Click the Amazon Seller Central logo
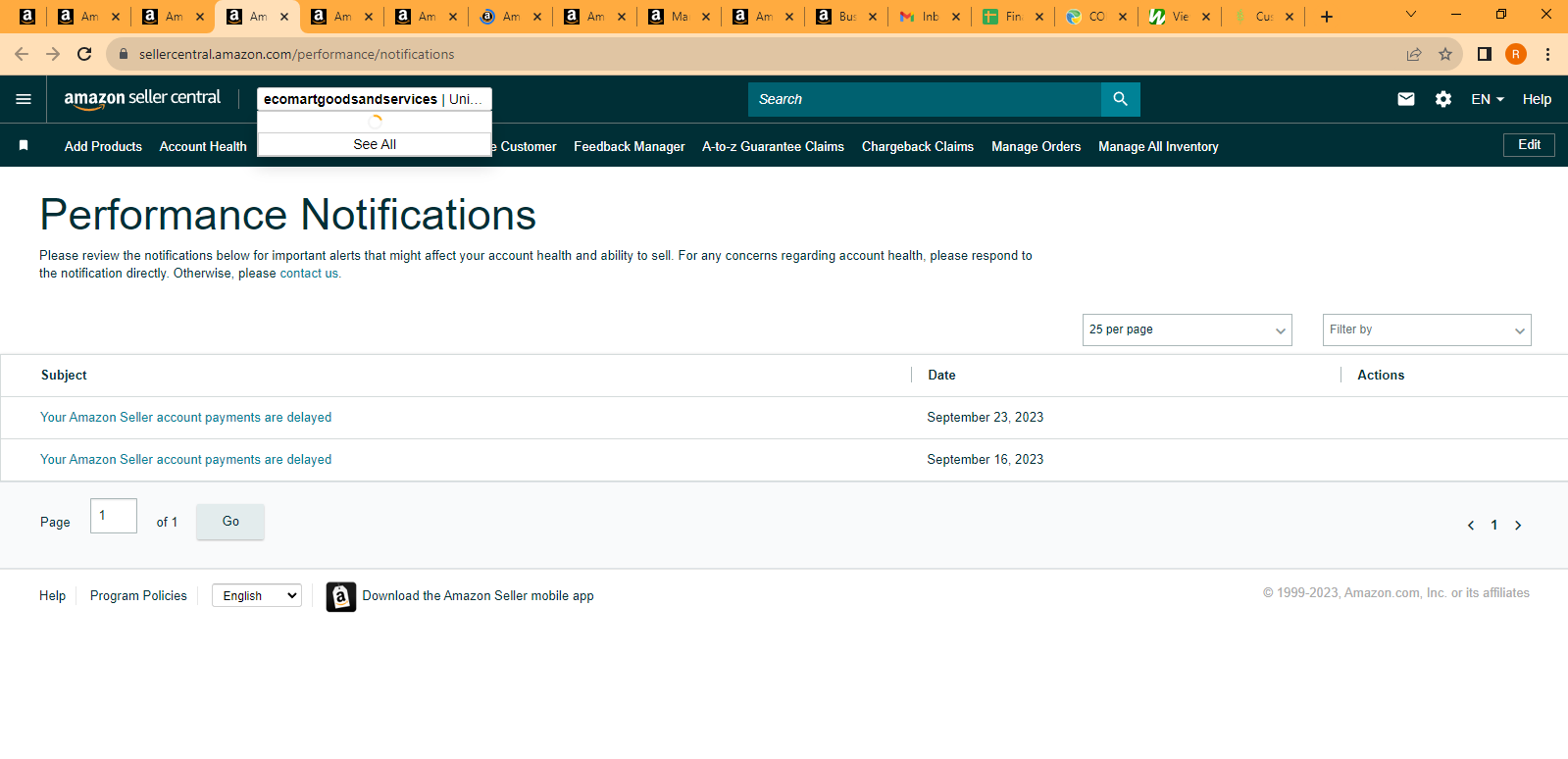 coord(142,98)
